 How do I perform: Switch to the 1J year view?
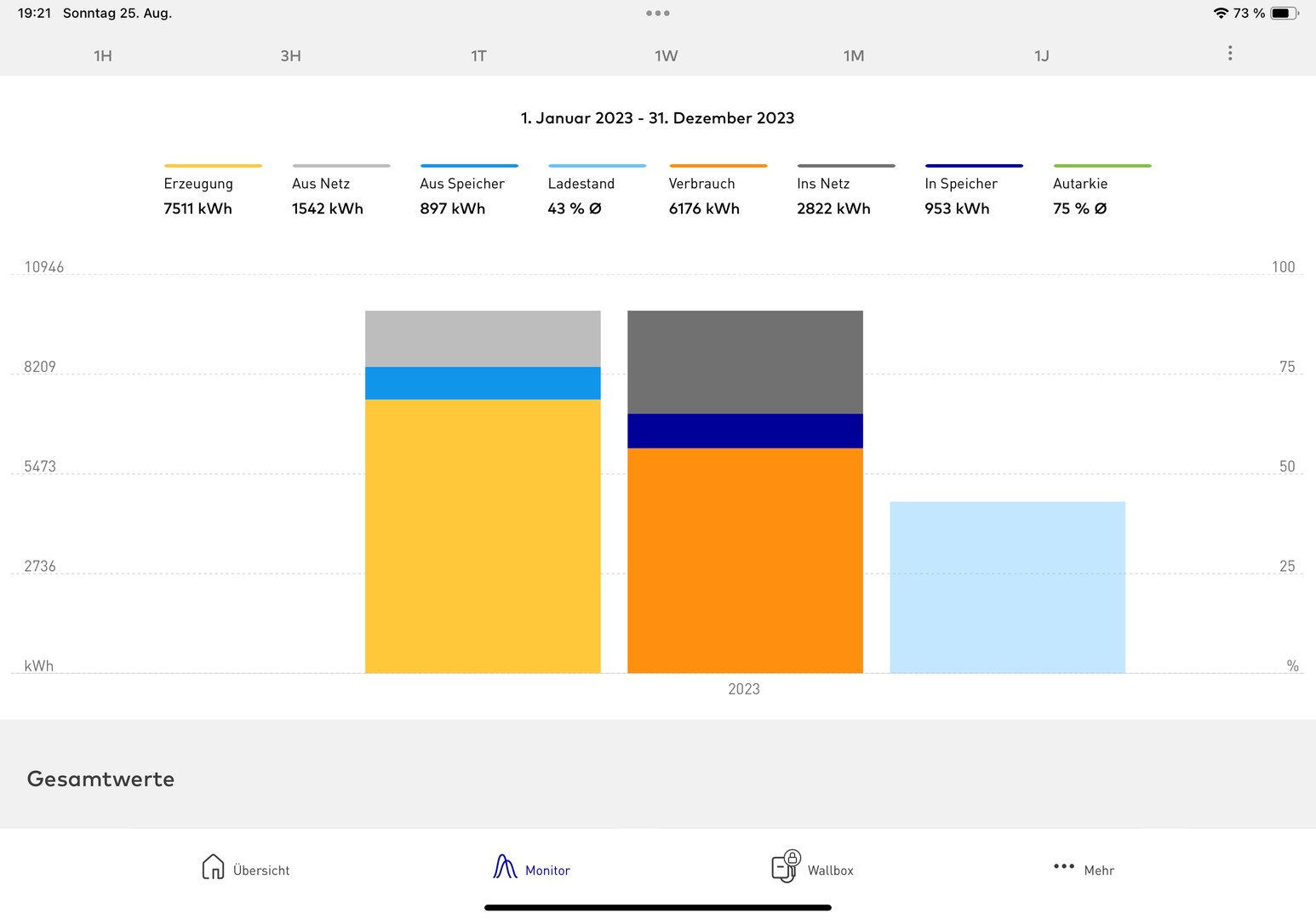pos(1041,56)
